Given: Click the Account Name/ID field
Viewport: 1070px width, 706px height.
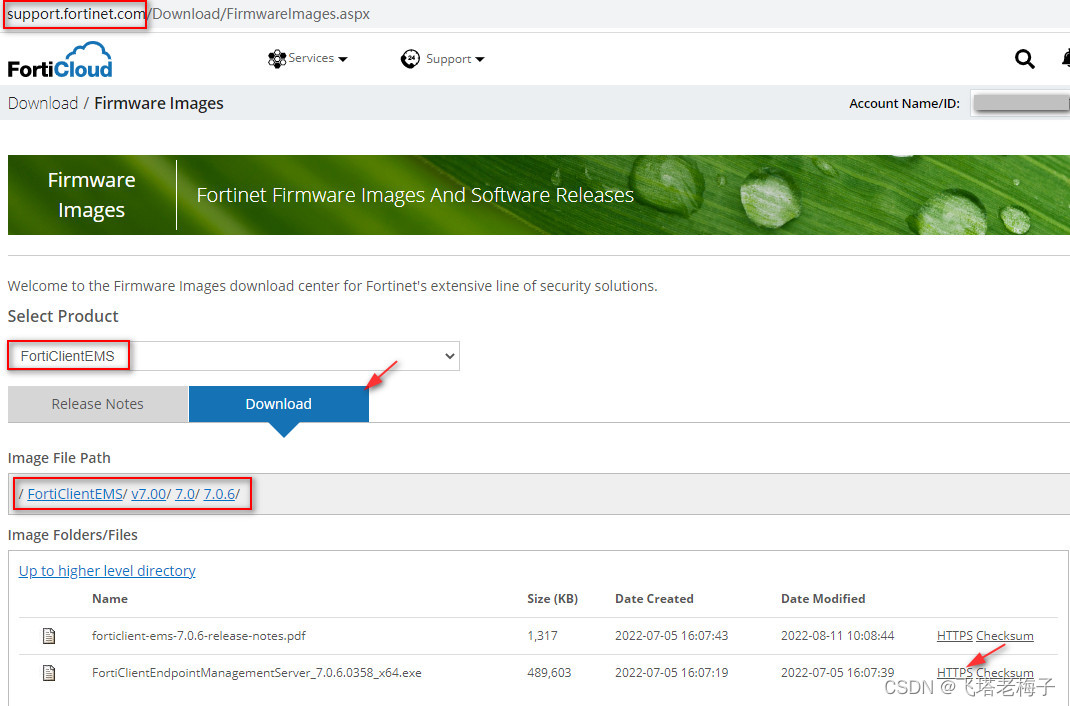Looking at the screenshot, I should point(1020,103).
